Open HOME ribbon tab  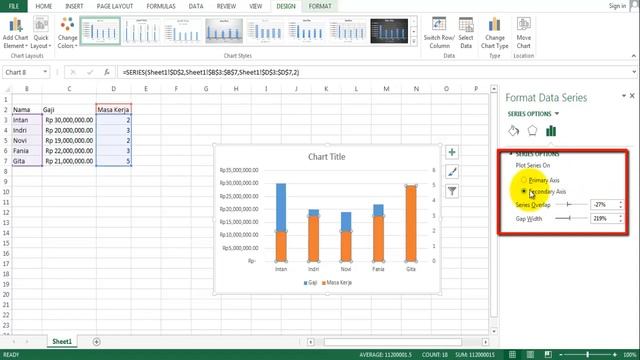point(44,6)
